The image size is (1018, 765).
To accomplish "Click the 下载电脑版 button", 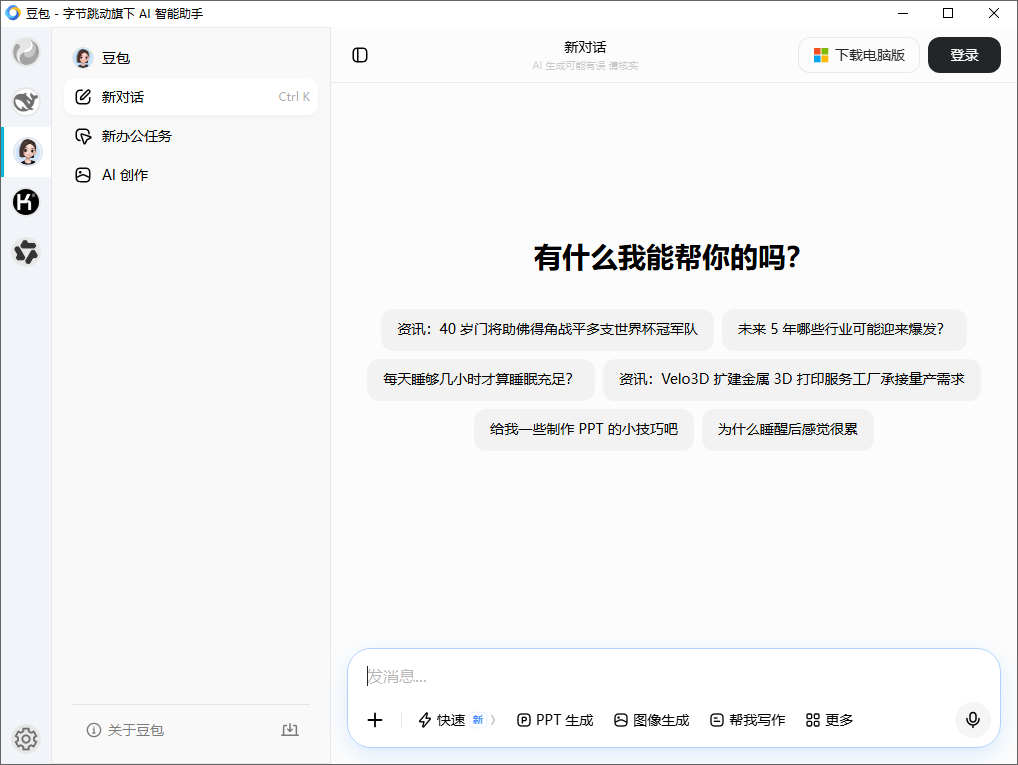I will [x=859, y=55].
